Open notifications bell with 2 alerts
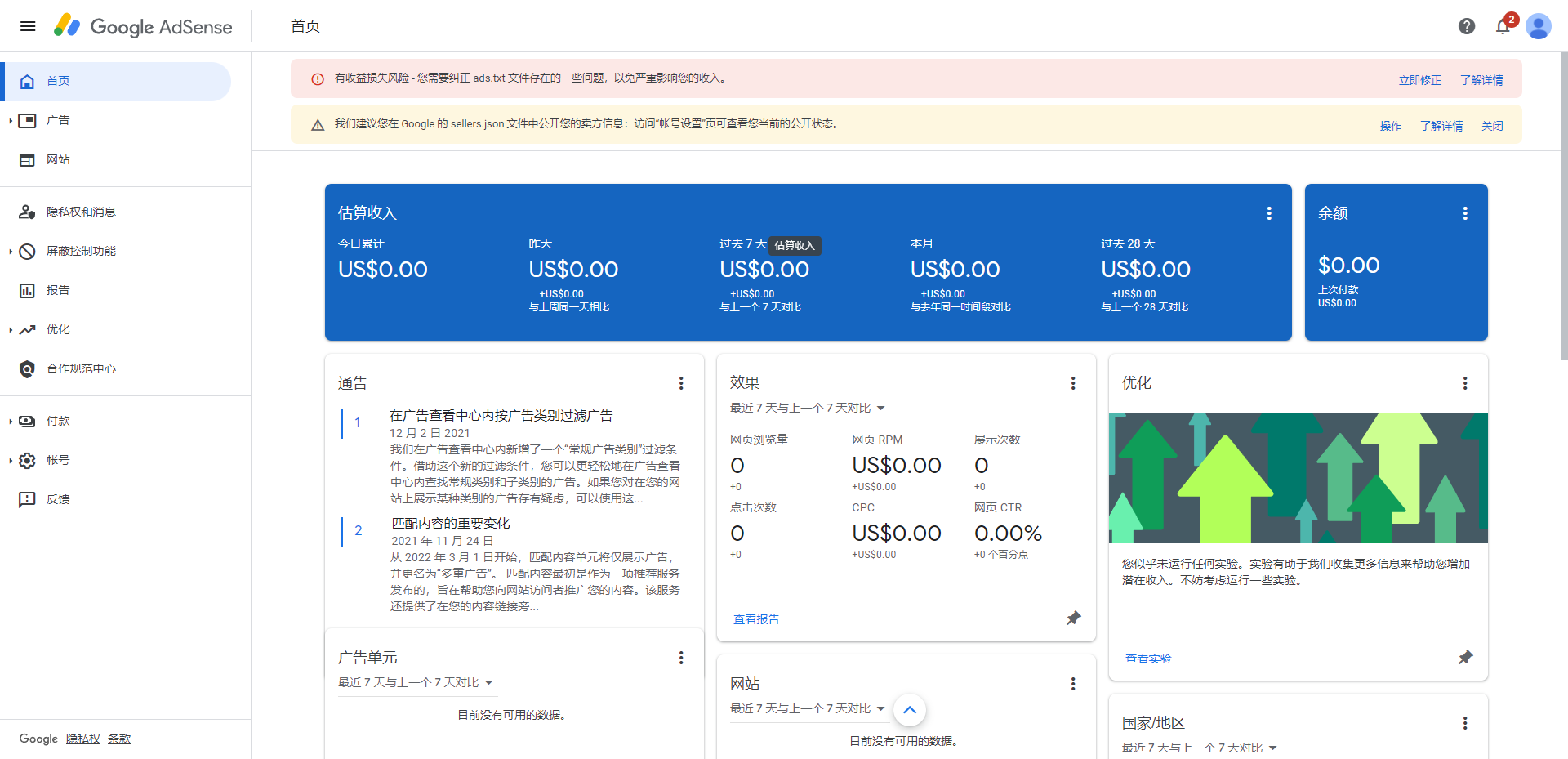1568x759 pixels. tap(1503, 26)
